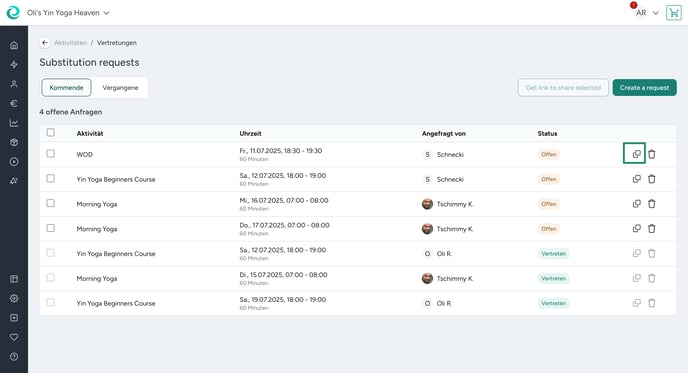
Task: Toggle the select-all header checkbox
Action: point(50,133)
